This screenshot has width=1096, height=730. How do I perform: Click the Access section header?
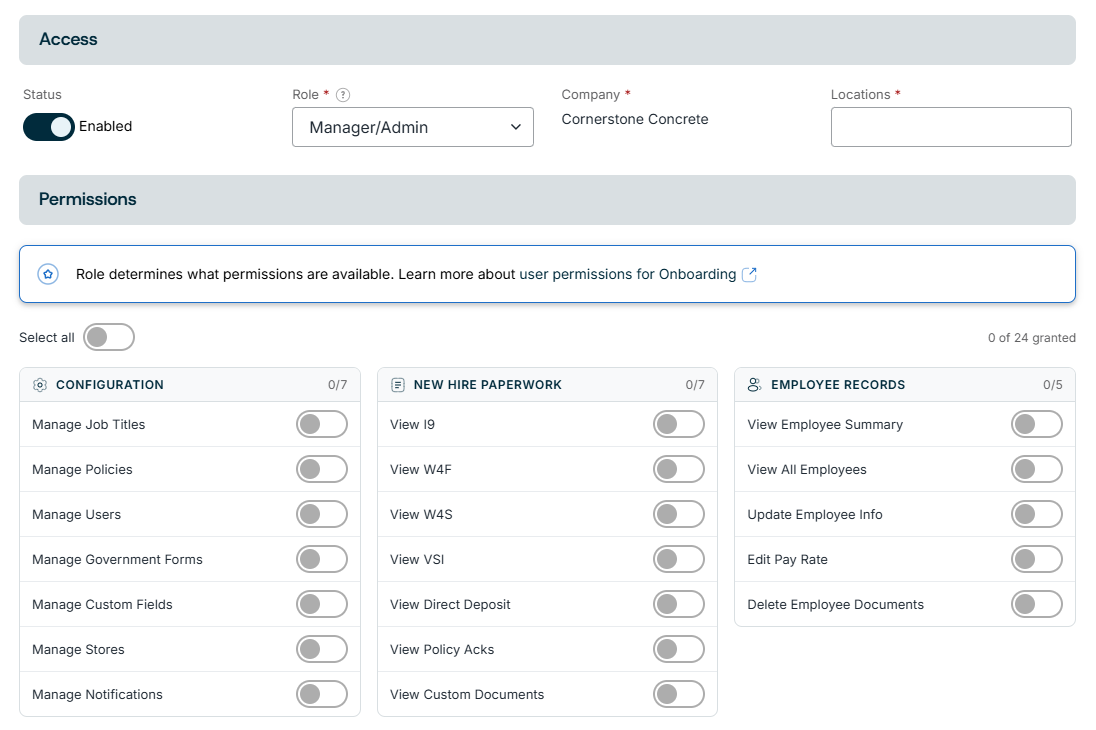[547, 40]
